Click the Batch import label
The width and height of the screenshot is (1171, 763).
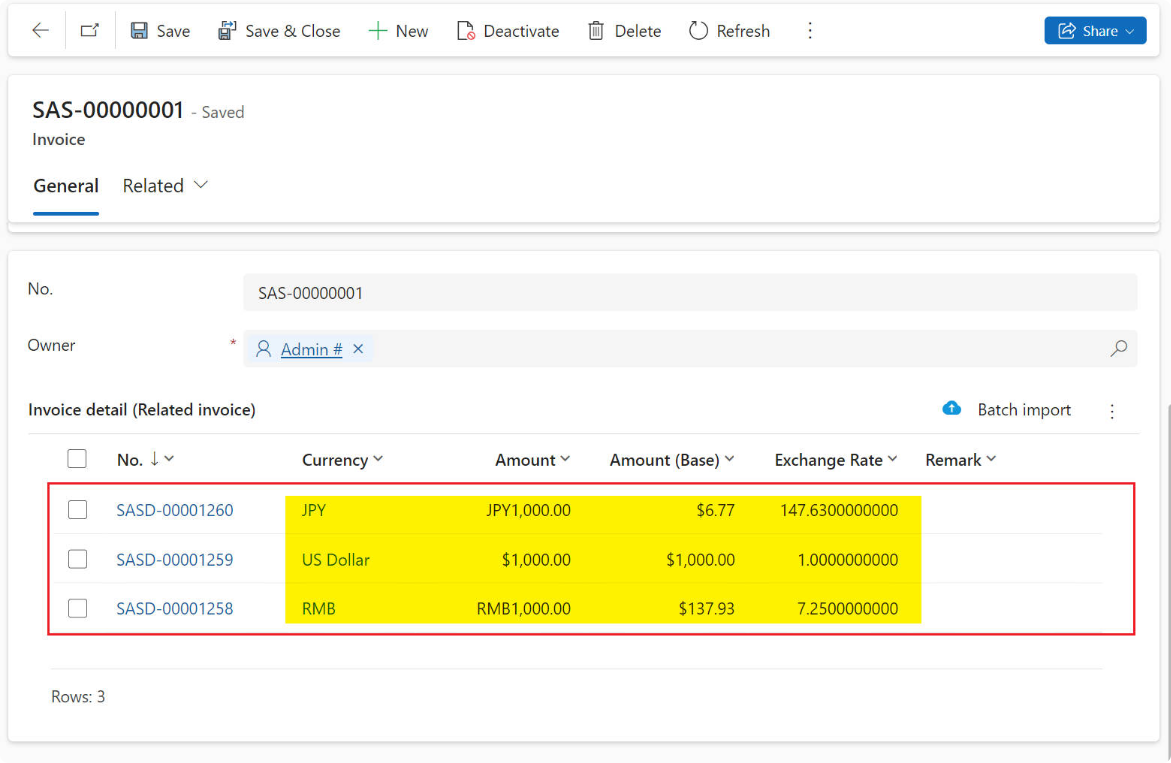point(1024,410)
